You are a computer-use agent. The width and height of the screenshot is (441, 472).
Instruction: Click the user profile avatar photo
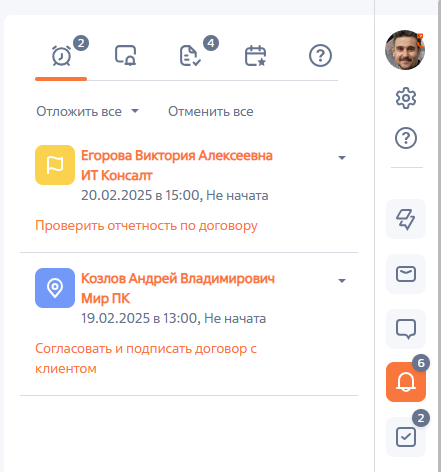tap(405, 50)
